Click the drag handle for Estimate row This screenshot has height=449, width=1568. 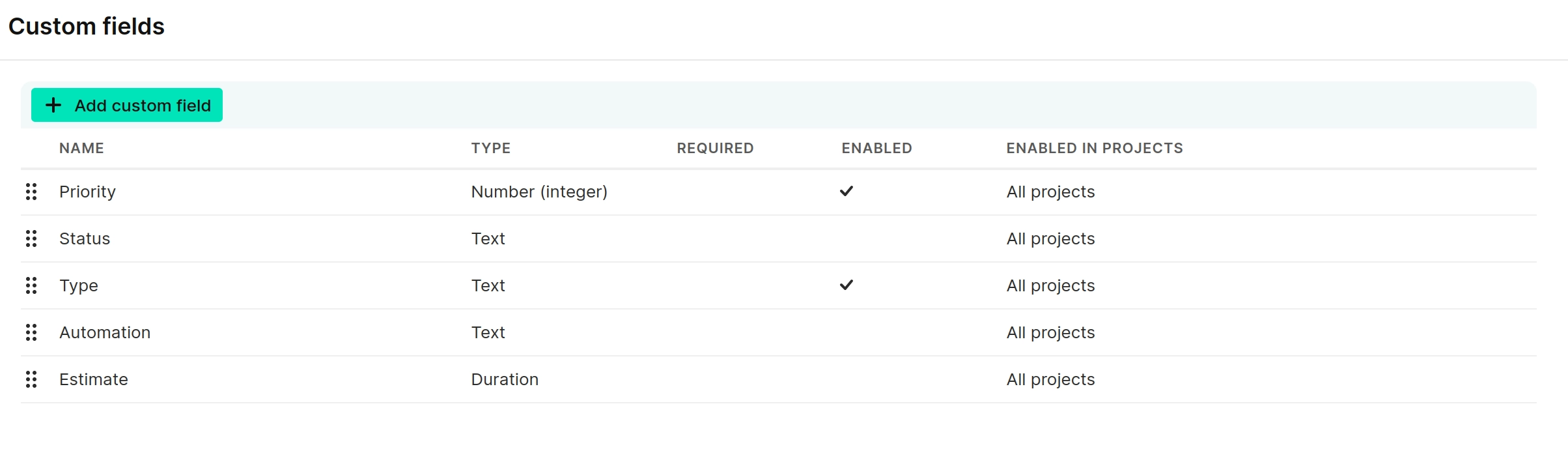(x=31, y=379)
